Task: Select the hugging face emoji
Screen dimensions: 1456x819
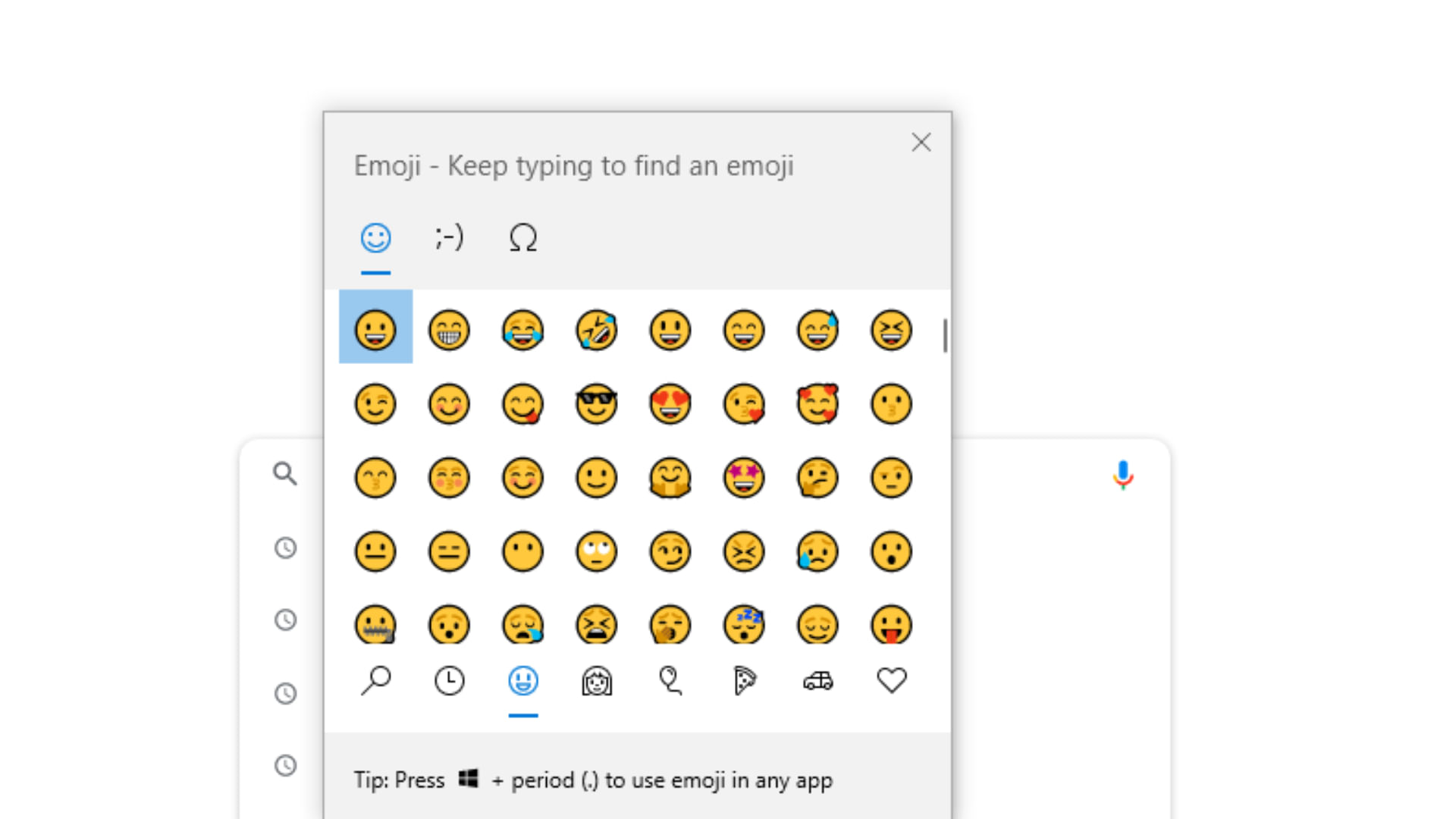Action: click(x=670, y=478)
